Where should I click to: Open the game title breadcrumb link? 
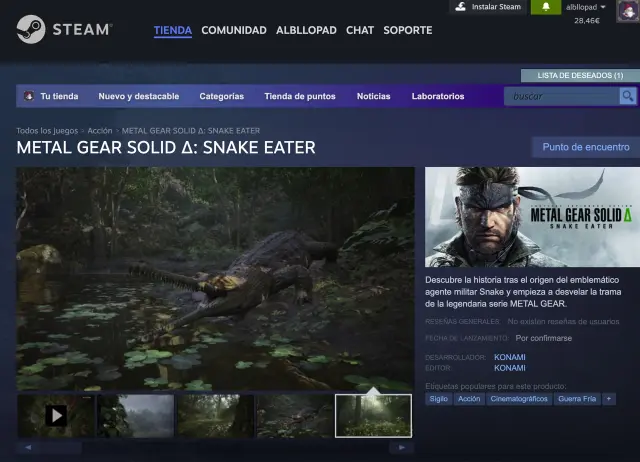pyautogui.click(x=191, y=131)
